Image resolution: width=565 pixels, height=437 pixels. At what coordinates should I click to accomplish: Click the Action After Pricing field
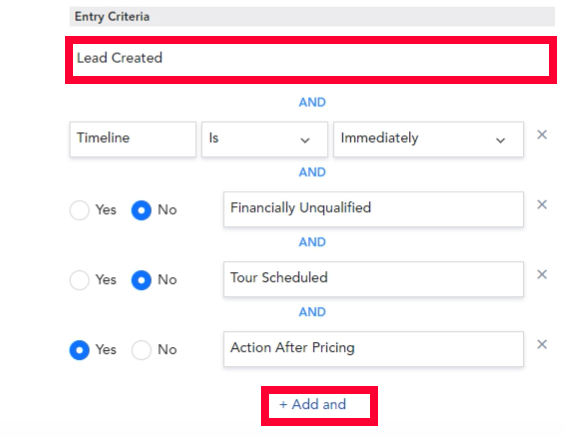pyautogui.click(x=373, y=349)
